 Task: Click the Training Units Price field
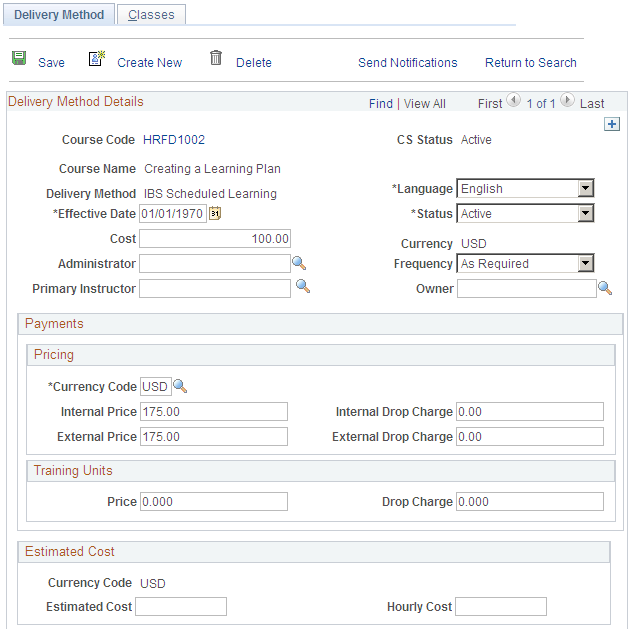[x=214, y=501]
